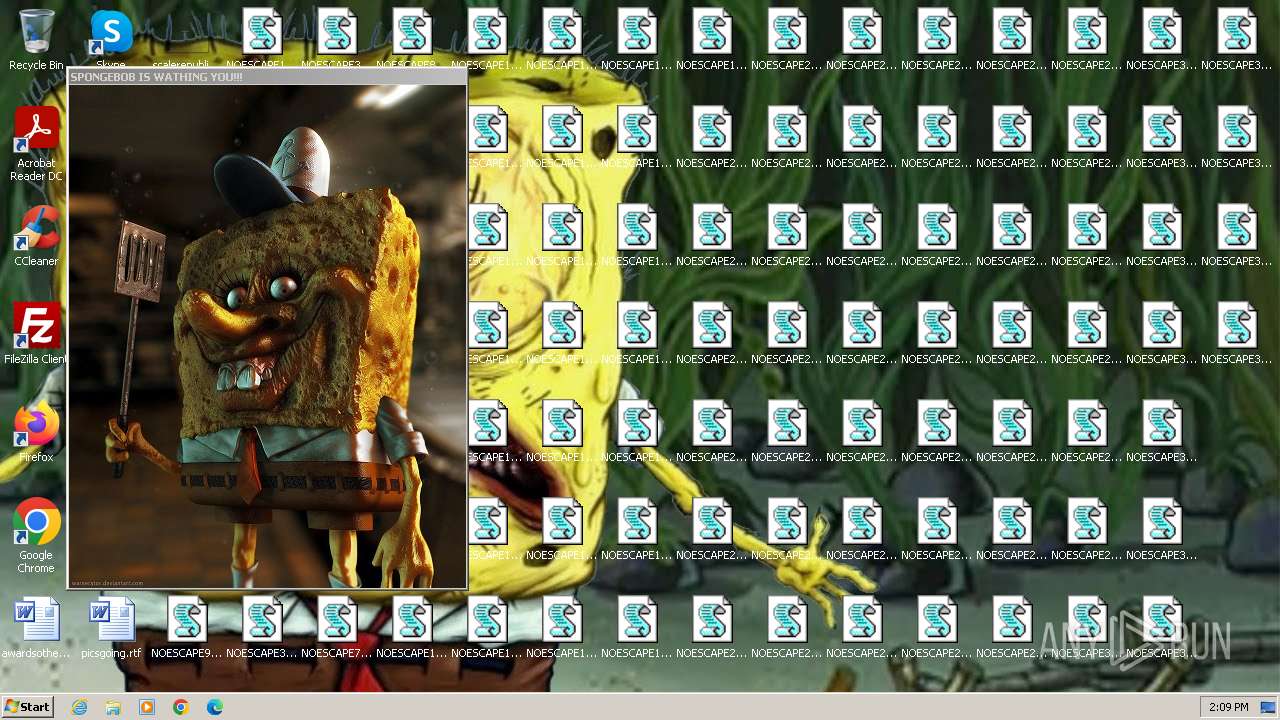Click the 2:09 PM taskbar clock
This screenshot has width=1280, height=720.
coord(1228,707)
